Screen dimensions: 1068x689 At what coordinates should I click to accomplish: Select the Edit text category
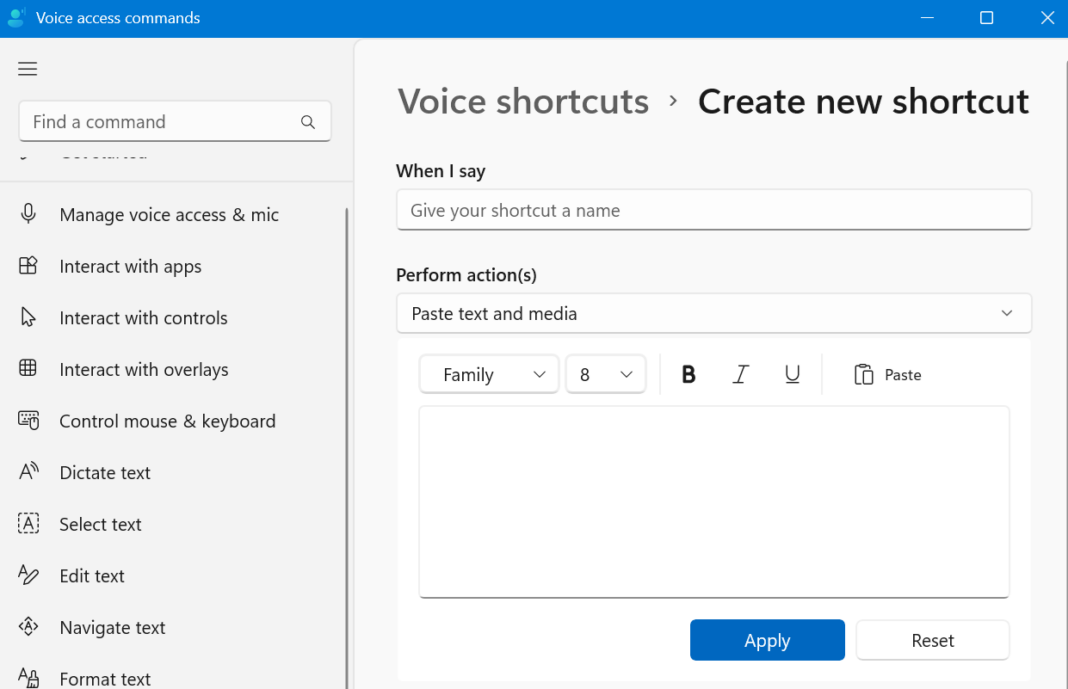92,575
